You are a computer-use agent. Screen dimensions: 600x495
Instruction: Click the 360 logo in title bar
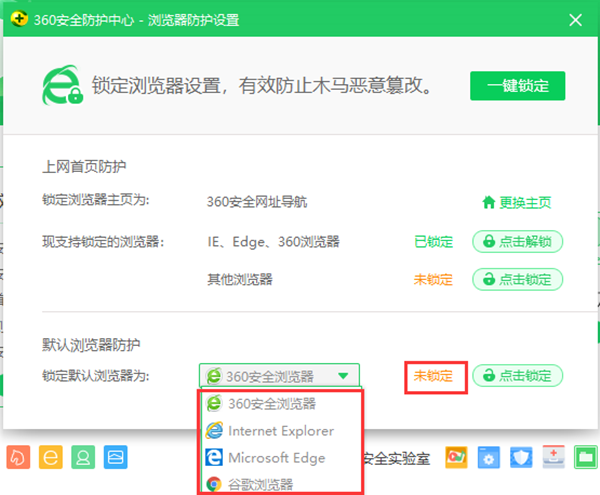point(20,19)
